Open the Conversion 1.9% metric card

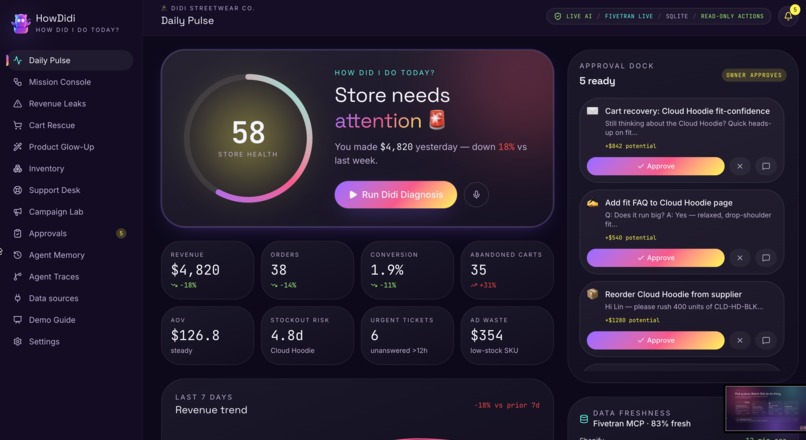pos(407,270)
